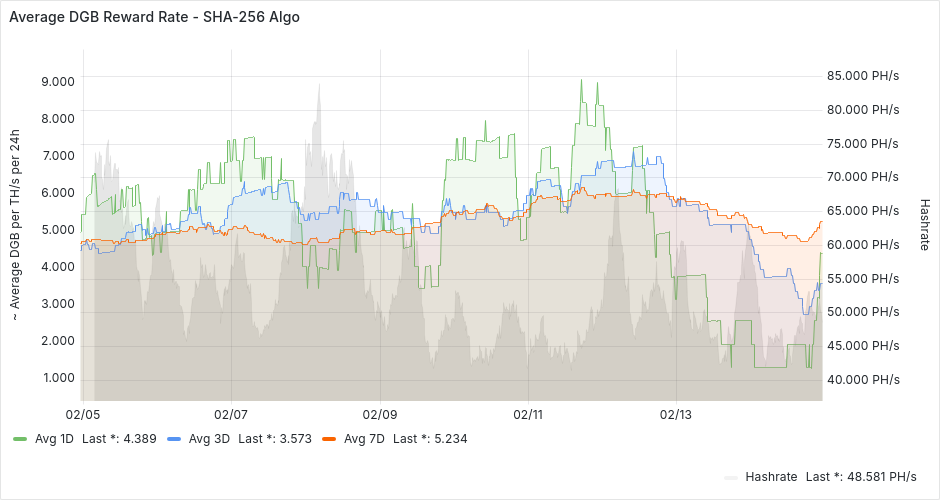
Task: Click the green Avg 1D color swatch
Action: coord(19,438)
